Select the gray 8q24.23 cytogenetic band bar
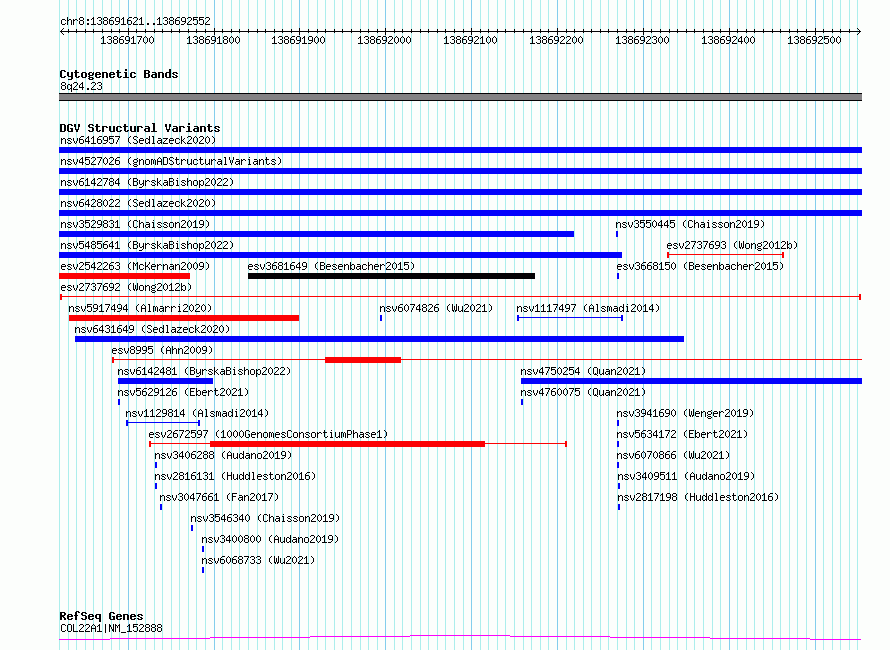The height and width of the screenshot is (650, 890). (x=460, y=97)
